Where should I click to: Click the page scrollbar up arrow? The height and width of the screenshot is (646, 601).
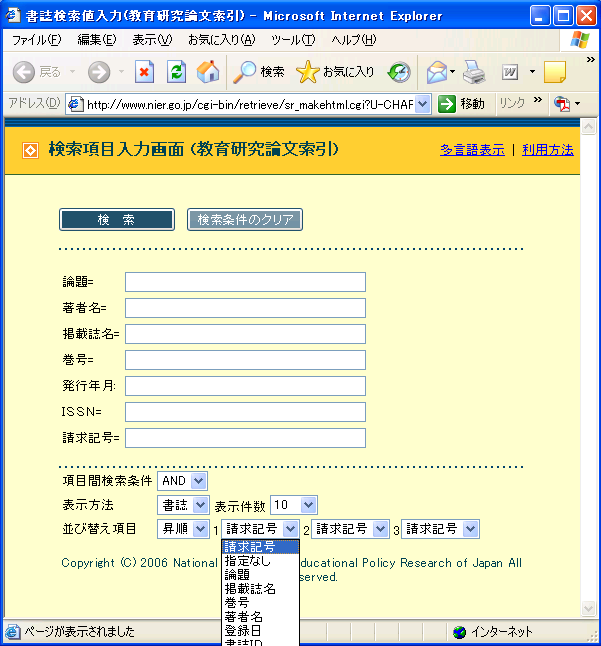click(x=588, y=126)
